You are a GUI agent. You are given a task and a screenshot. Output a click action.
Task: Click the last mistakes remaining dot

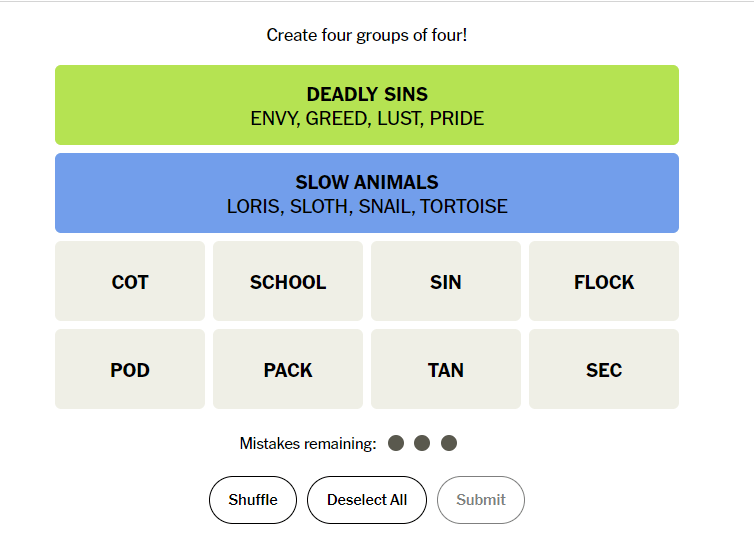click(x=449, y=443)
